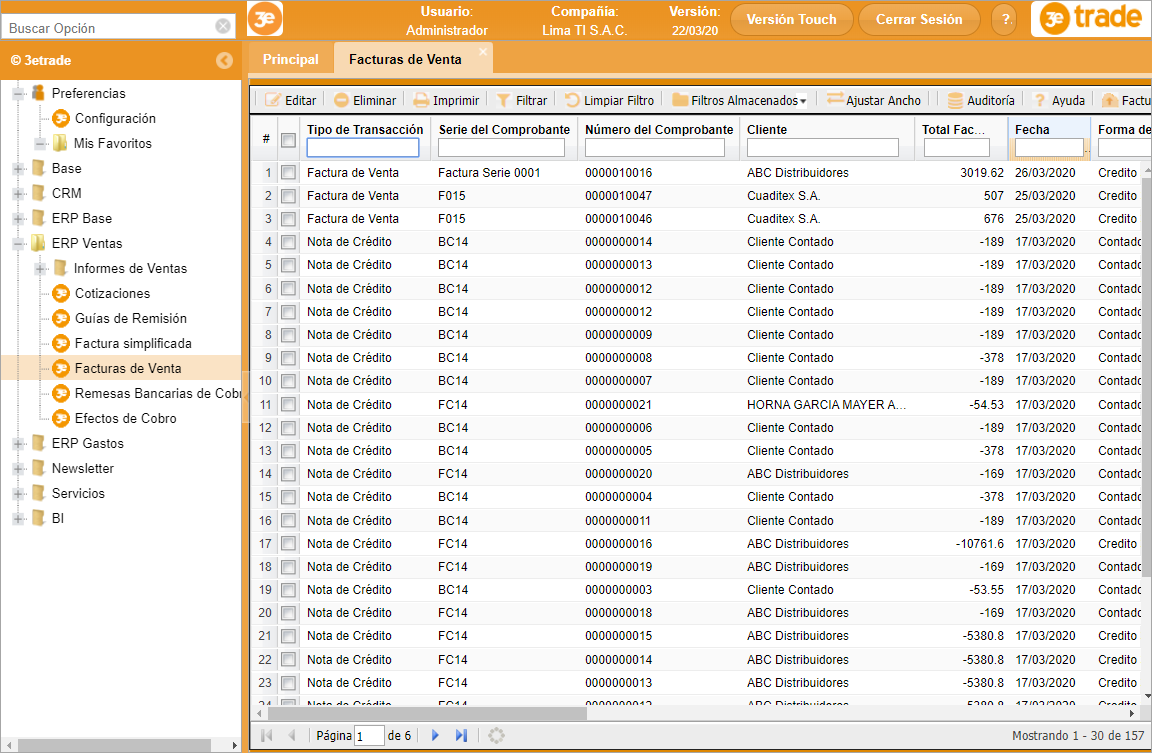Check the box for row 1
Image resolution: width=1152 pixels, height=753 pixels.
point(288,173)
